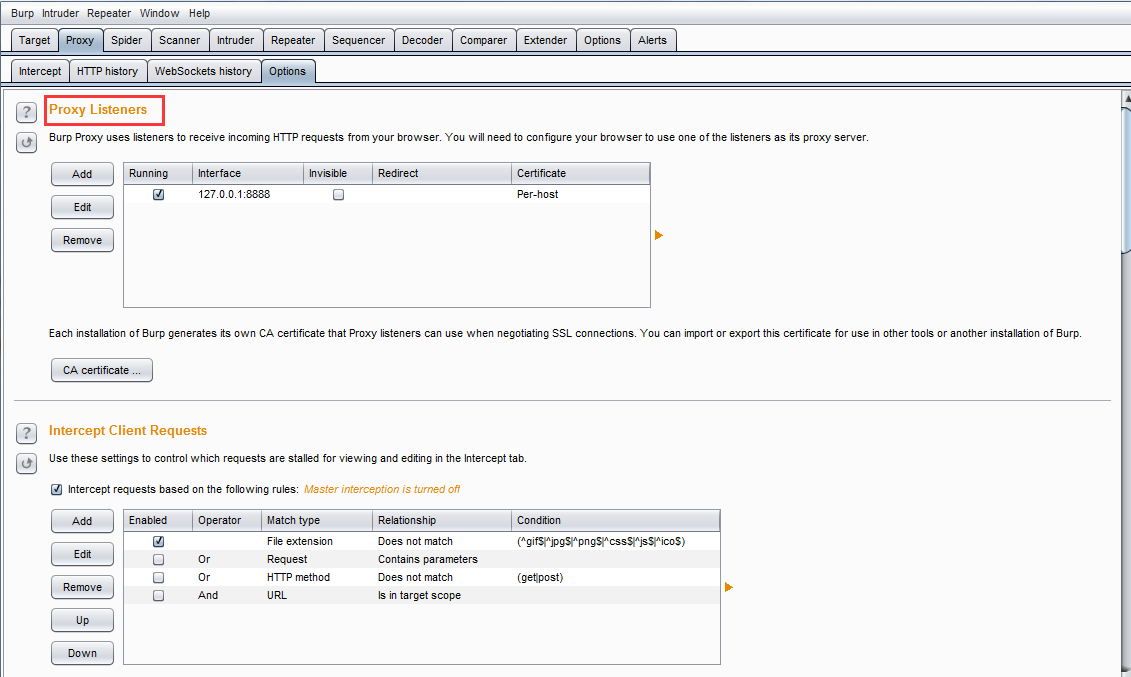
Task: Open the WebSockets history sub-tab
Action: (x=203, y=71)
